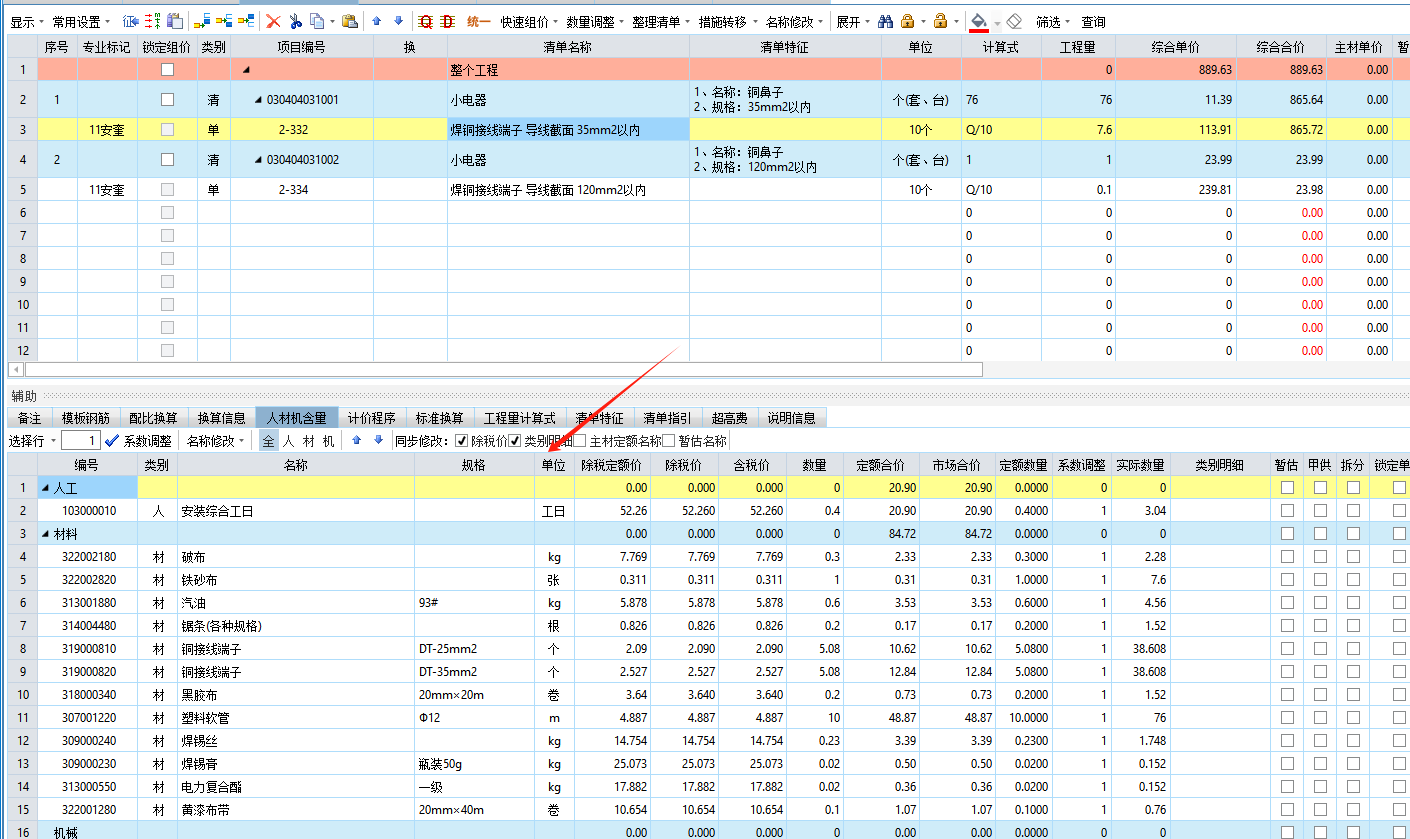
Task: Check 甲供 box for 破布 row
Action: pos(1320,557)
